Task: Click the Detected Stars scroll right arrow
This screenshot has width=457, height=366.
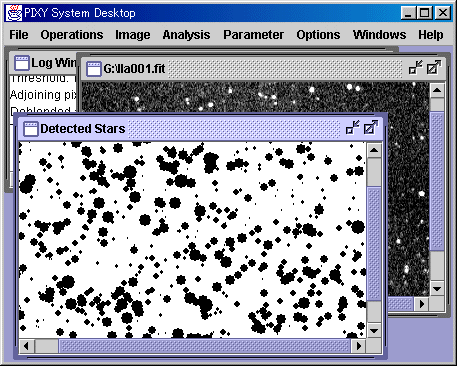Action: point(358,346)
